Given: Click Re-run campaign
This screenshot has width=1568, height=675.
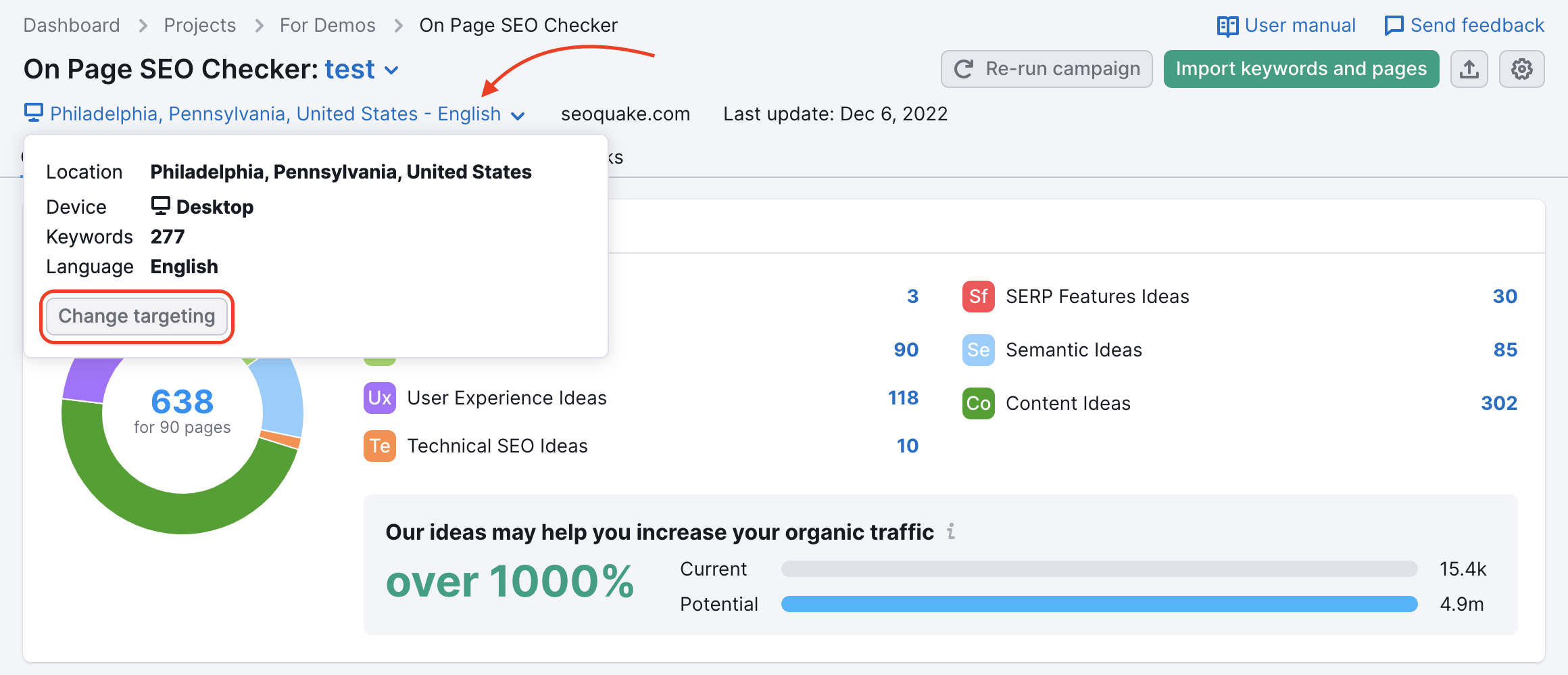Looking at the screenshot, I should click(x=1046, y=68).
